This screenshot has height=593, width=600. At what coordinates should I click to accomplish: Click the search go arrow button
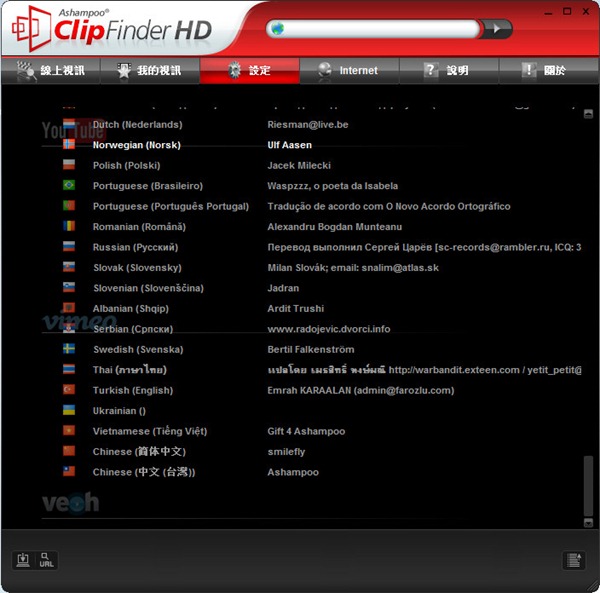(497, 29)
